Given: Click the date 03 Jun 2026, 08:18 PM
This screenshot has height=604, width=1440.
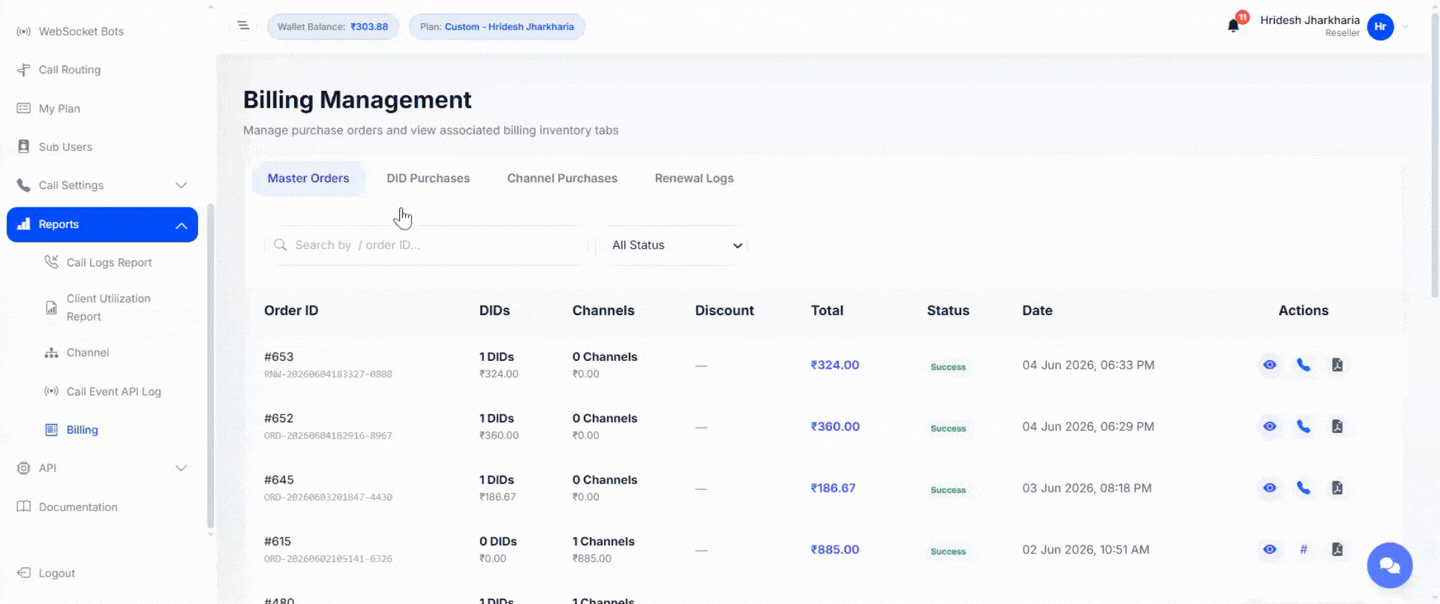Looking at the screenshot, I should tap(1087, 488).
